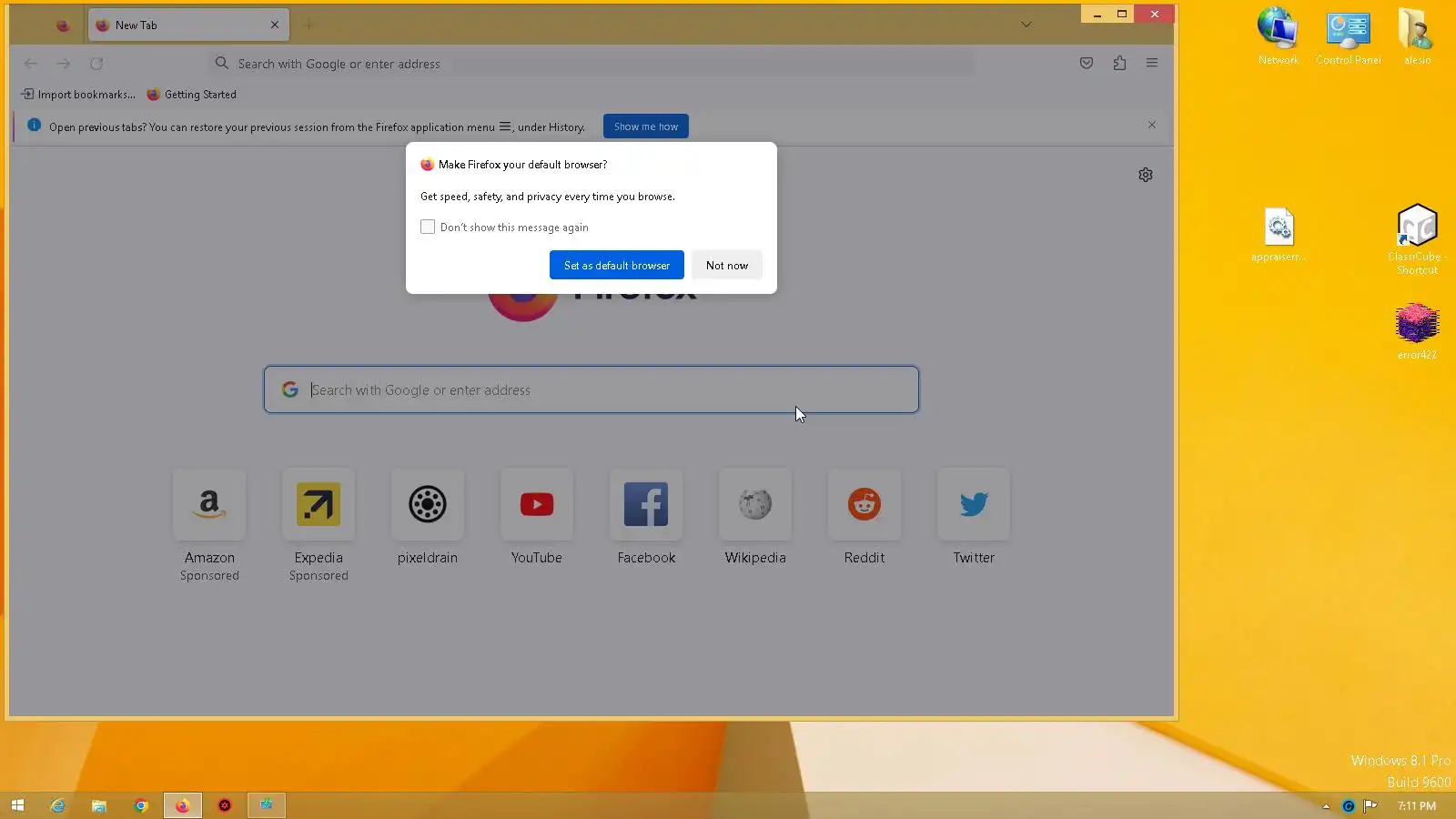
Task: Launch Google Chrome from taskbar
Action: [x=141, y=805]
